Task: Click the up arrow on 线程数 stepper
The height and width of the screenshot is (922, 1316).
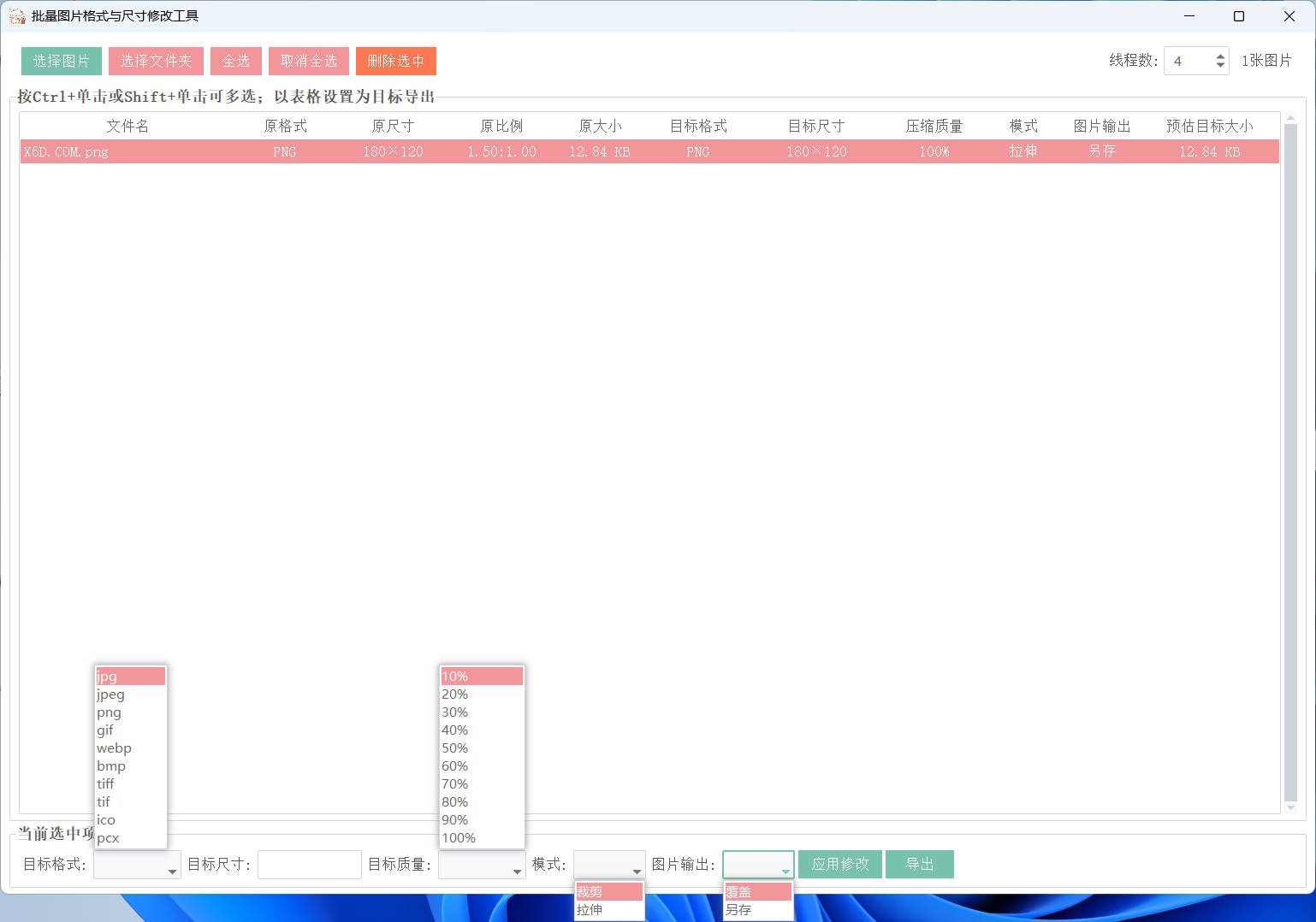Action: pos(1220,55)
